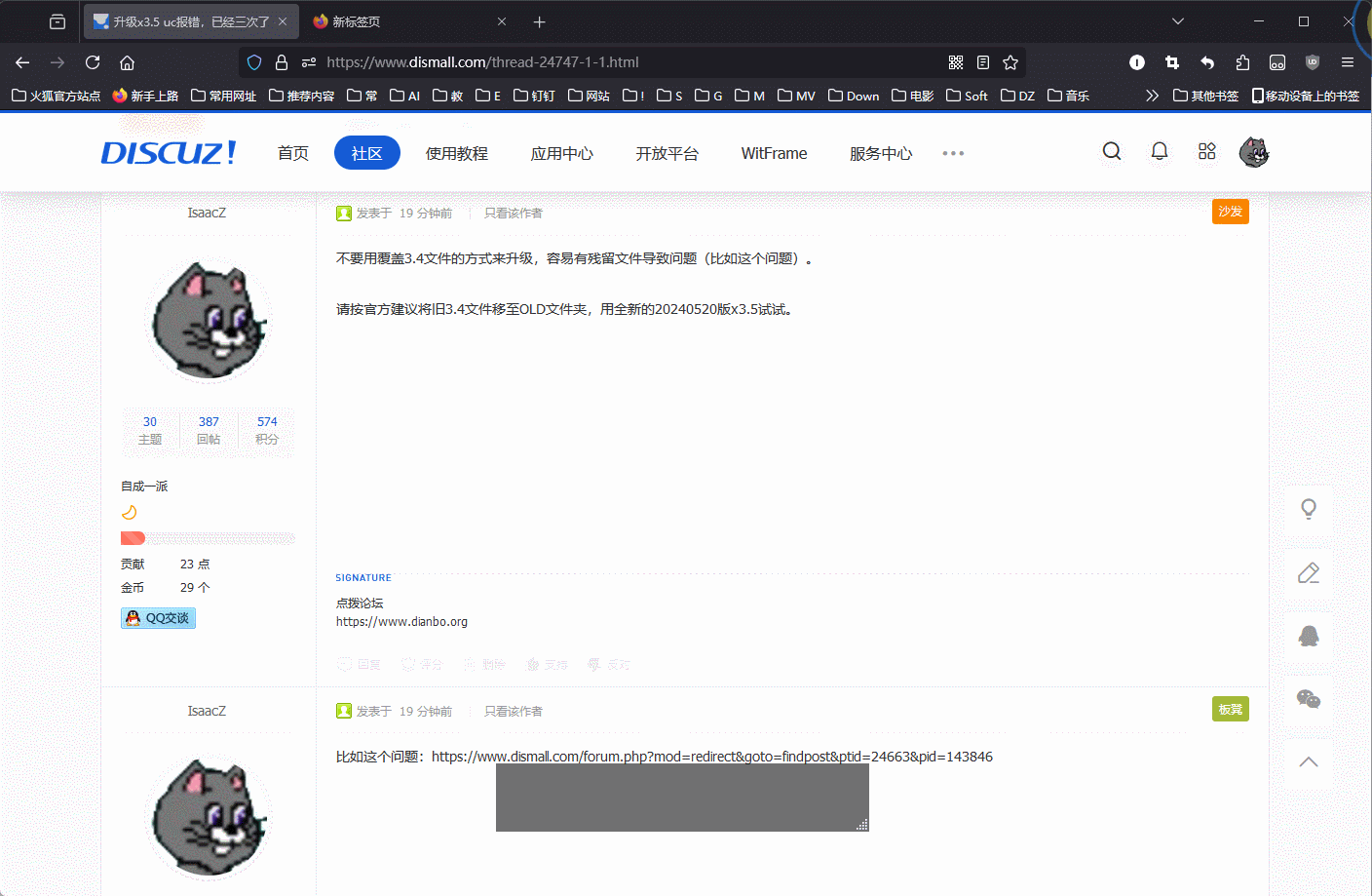Click the notification bell in the forum header
Viewport: 1372px width, 896px height.
(x=1159, y=151)
